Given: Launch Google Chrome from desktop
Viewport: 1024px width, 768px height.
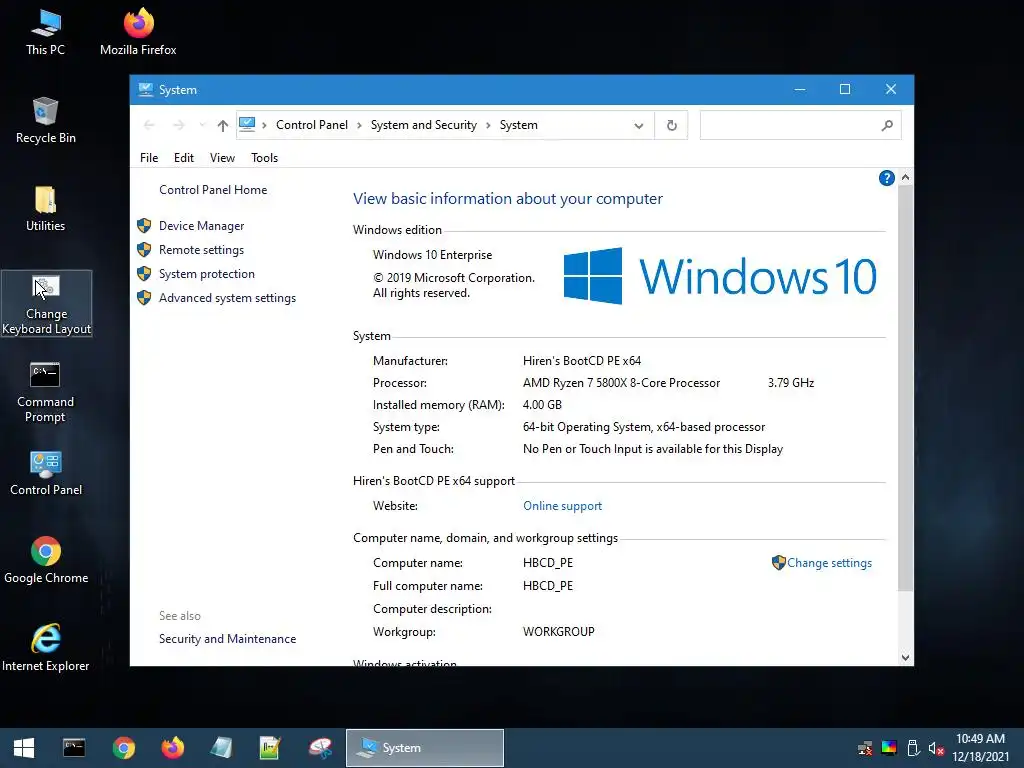Looking at the screenshot, I should (46, 561).
